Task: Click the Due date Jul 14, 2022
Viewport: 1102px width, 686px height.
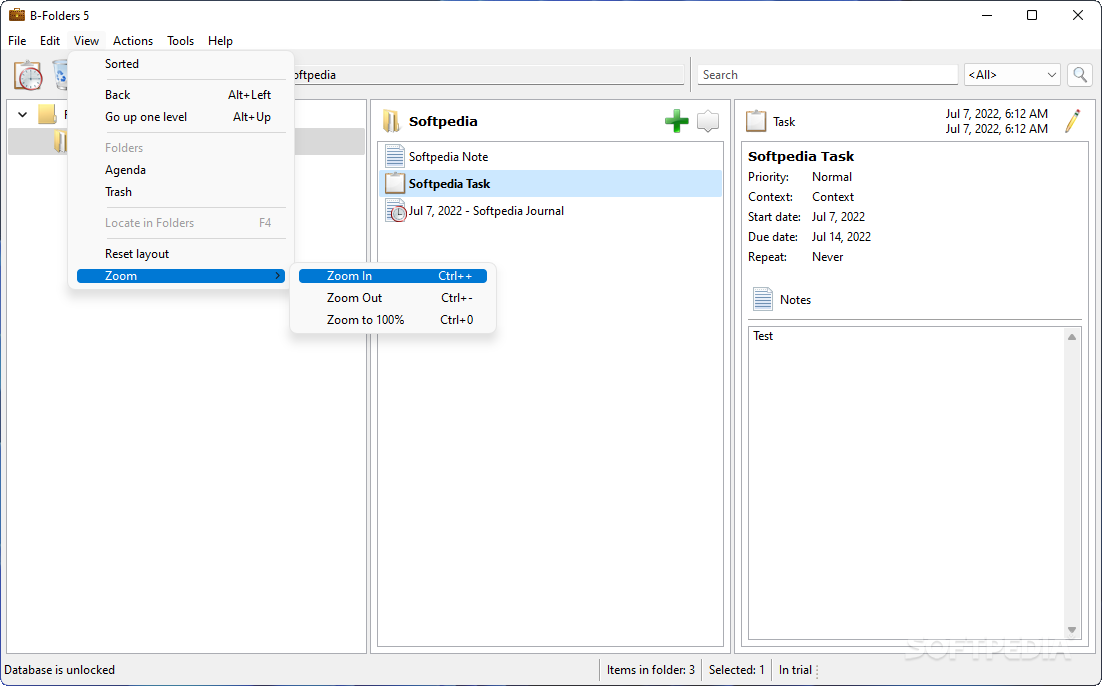Action: click(841, 237)
